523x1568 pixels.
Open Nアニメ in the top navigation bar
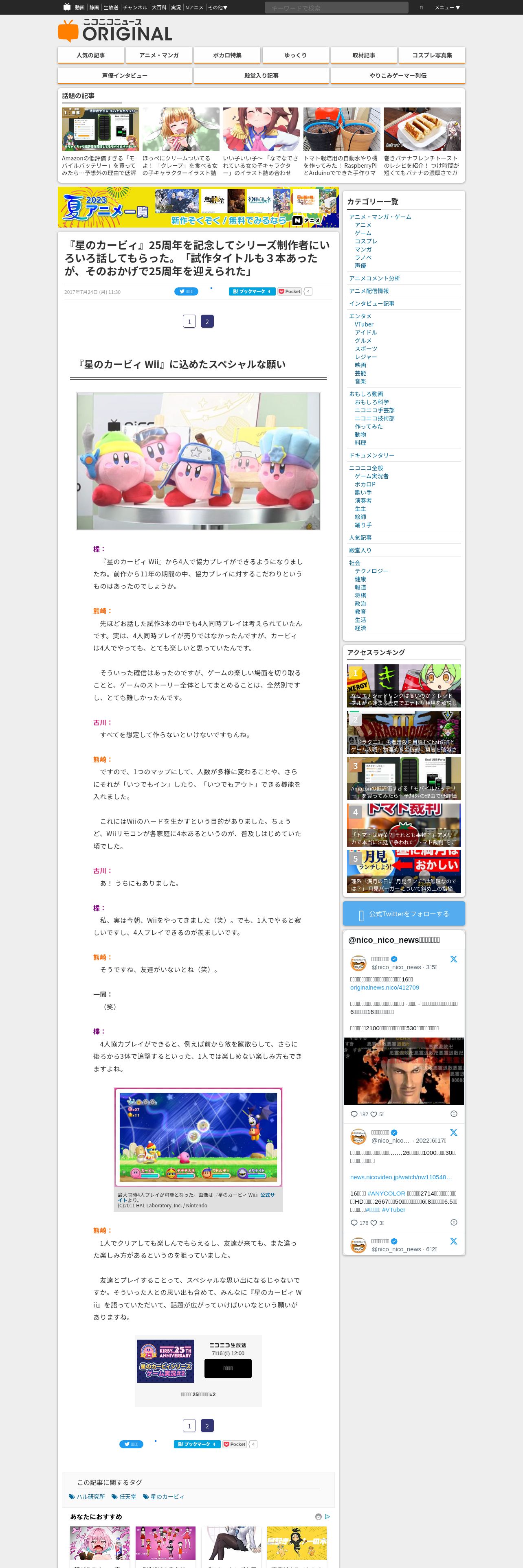(194, 7)
